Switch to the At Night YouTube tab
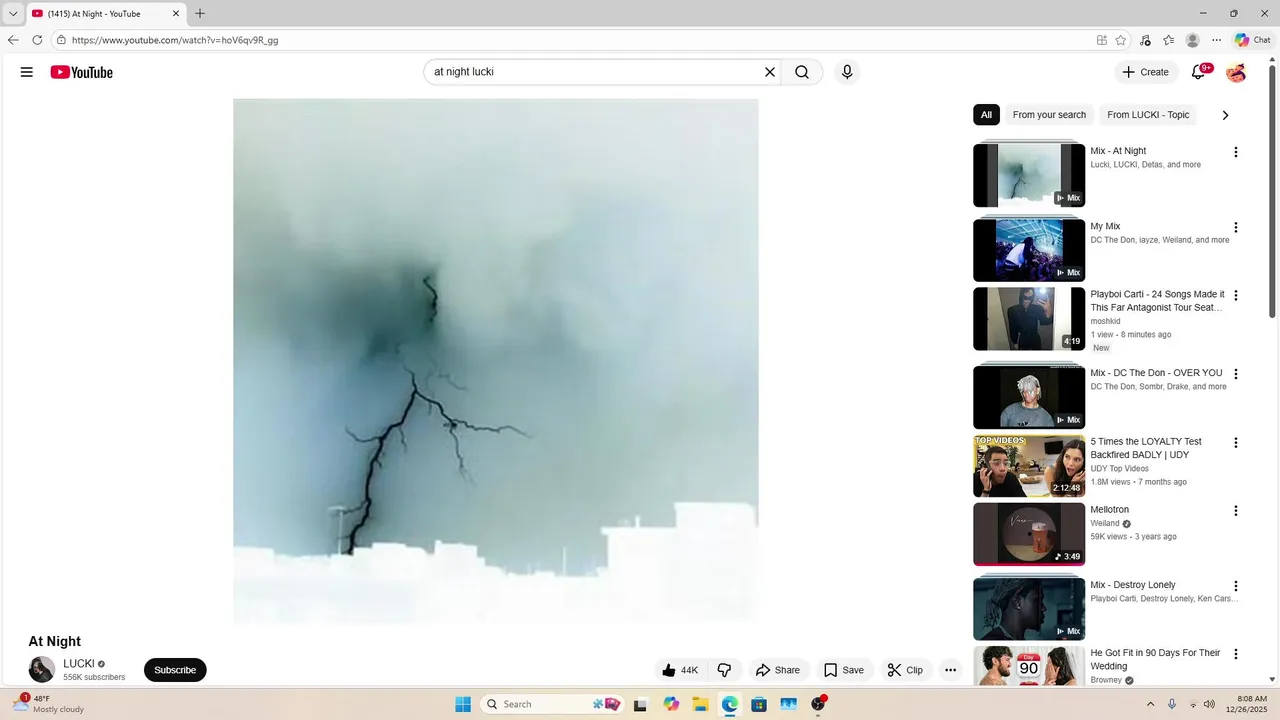Viewport: 1280px width, 720px height. click(x=105, y=14)
